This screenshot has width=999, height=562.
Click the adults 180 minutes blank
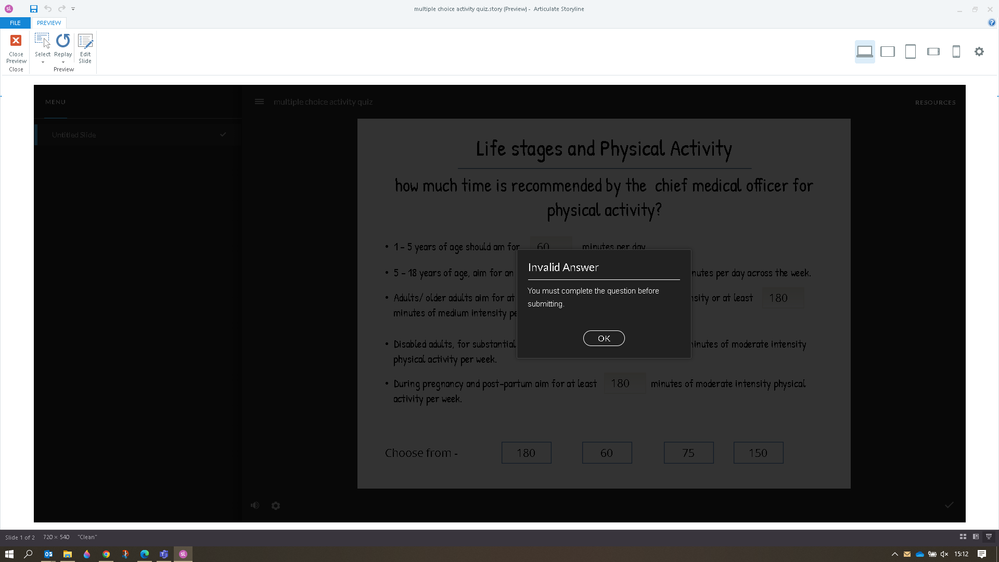[x=782, y=298]
